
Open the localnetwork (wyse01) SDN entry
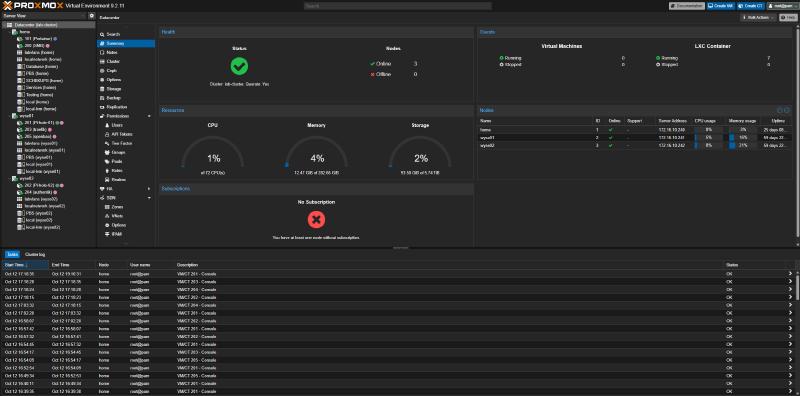(41, 151)
